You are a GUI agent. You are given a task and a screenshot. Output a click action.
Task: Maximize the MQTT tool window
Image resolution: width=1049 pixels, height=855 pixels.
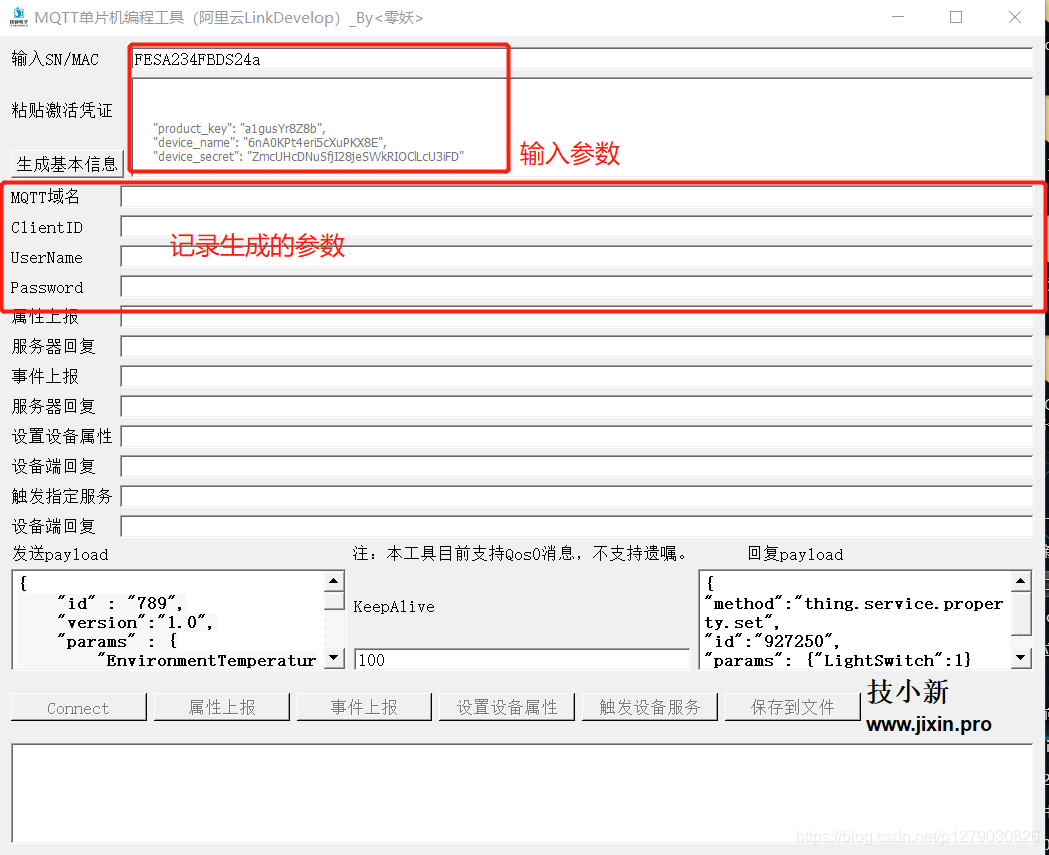(x=956, y=17)
